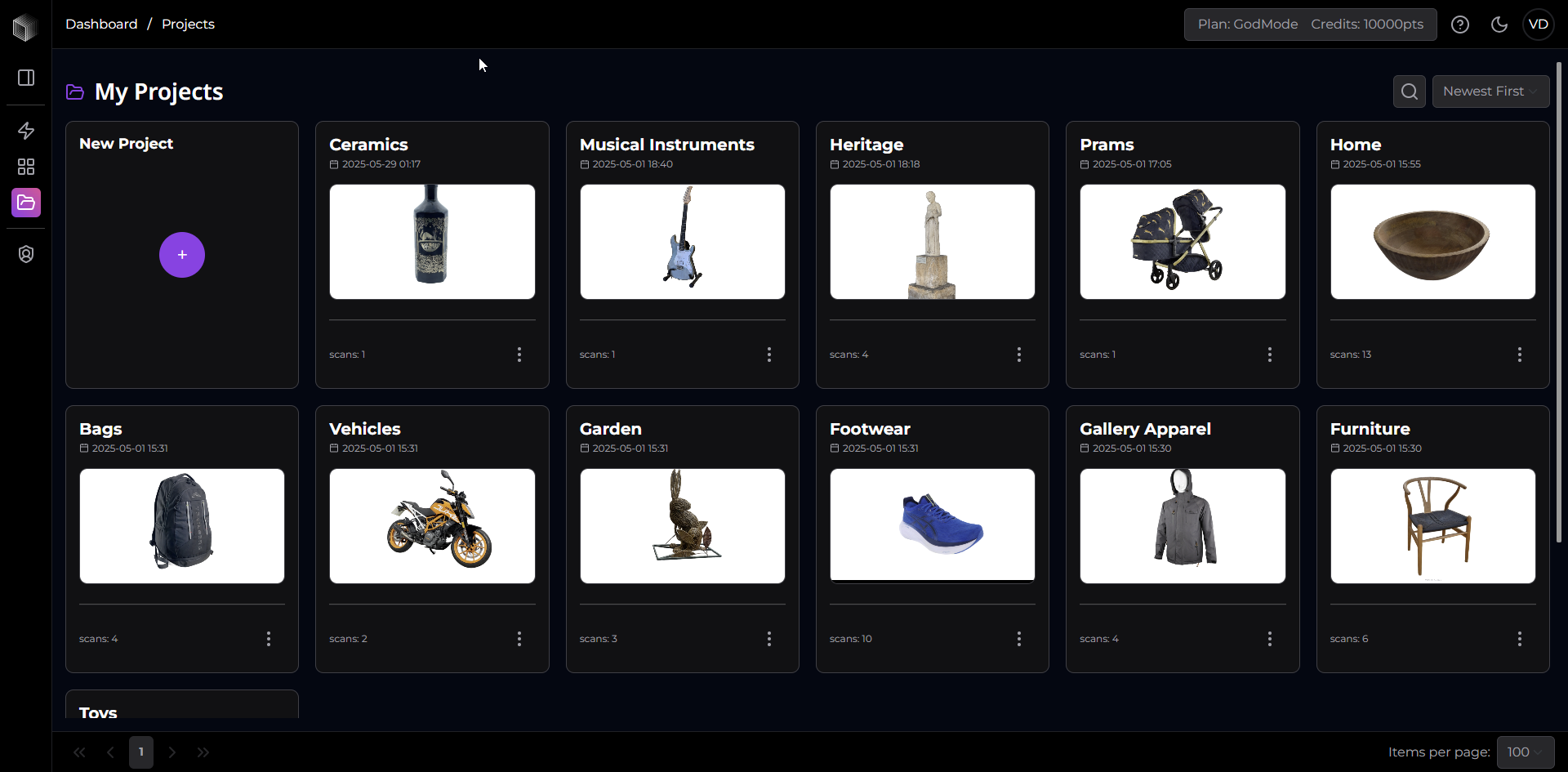Click the page vertical scrollbar
This screenshot has width=1568, height=772.
[x=1558, y=302]
